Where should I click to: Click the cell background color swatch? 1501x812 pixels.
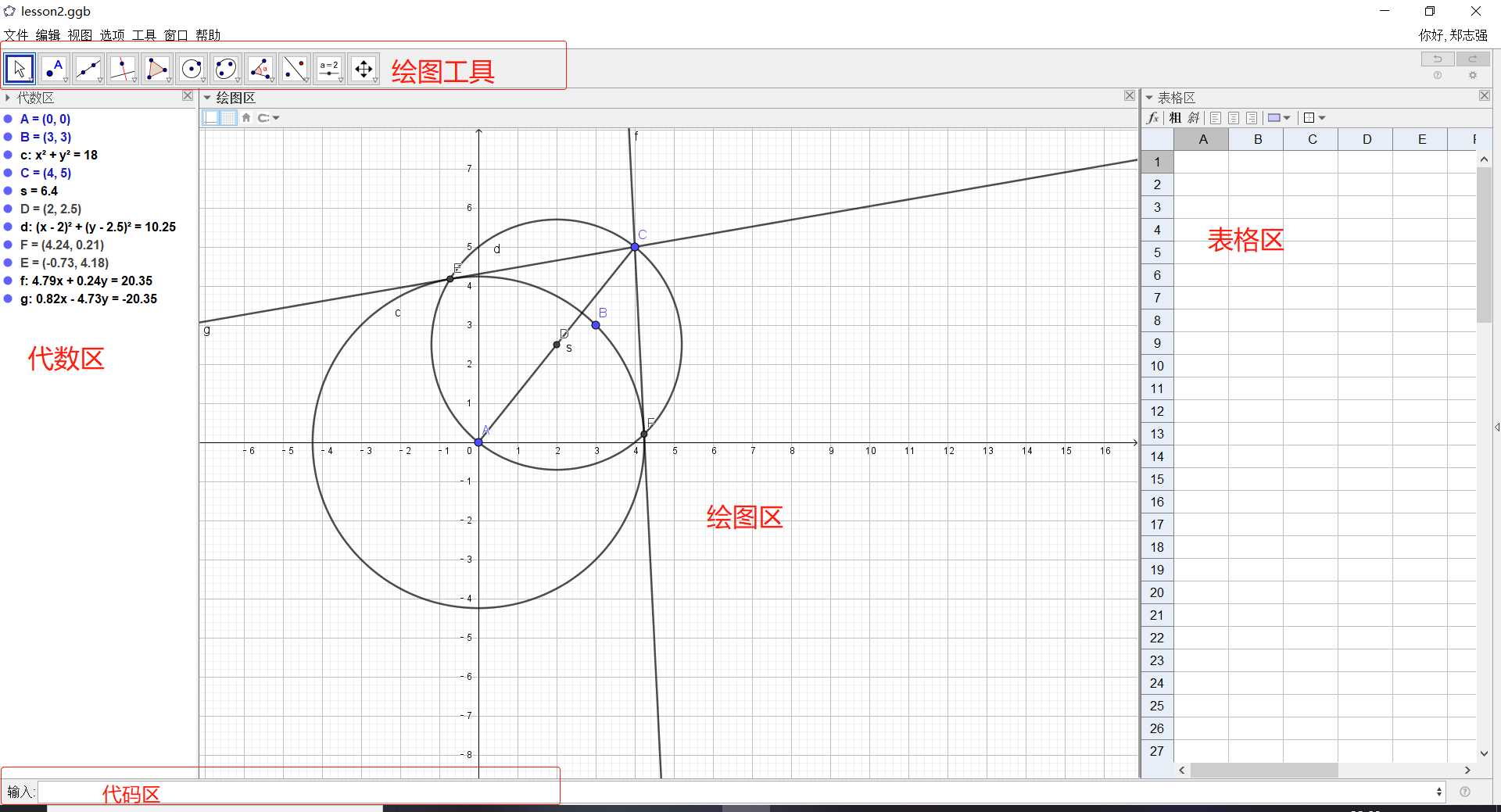(x=1274, y=118)
